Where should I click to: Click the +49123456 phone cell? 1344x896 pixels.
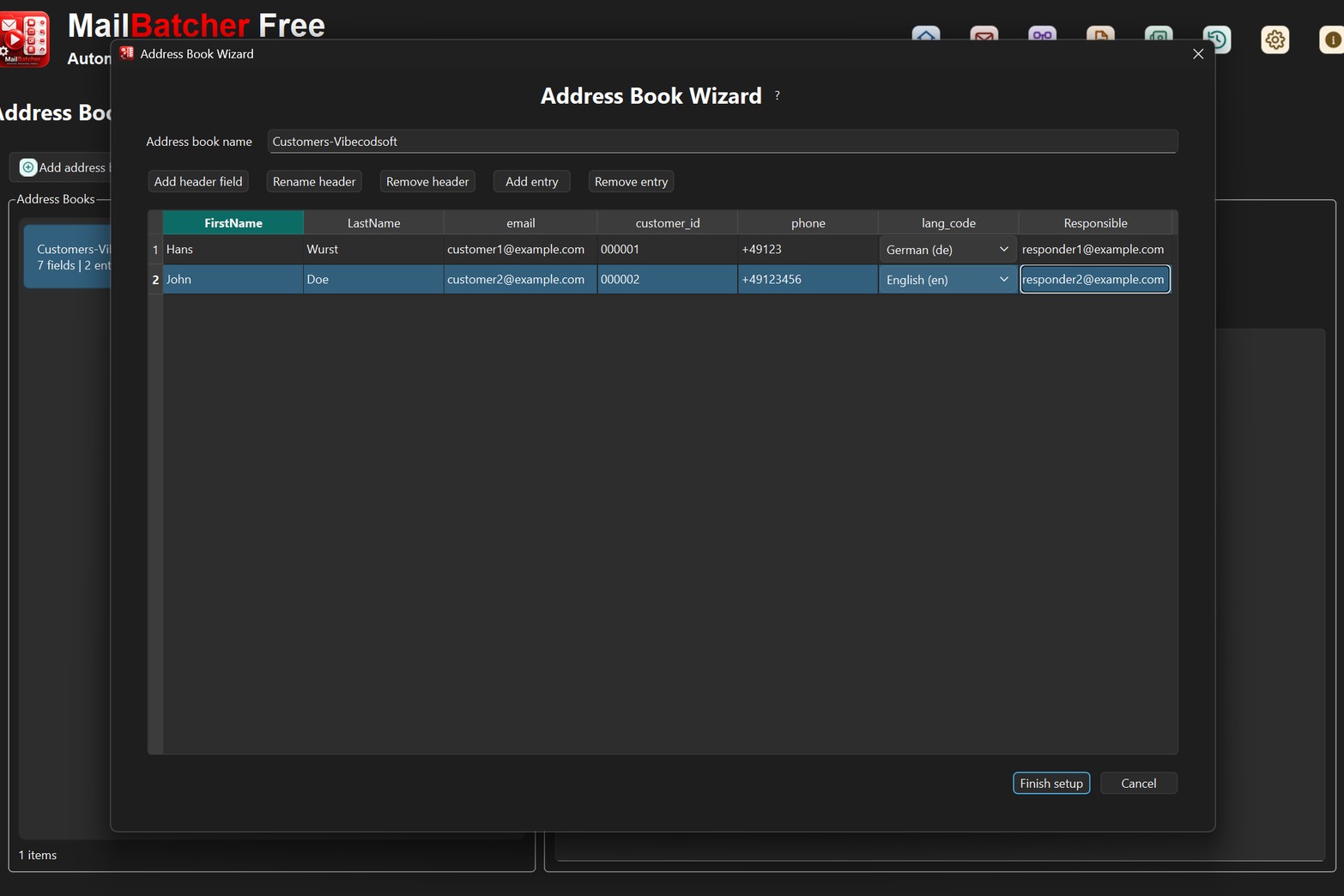coord(808,280)
